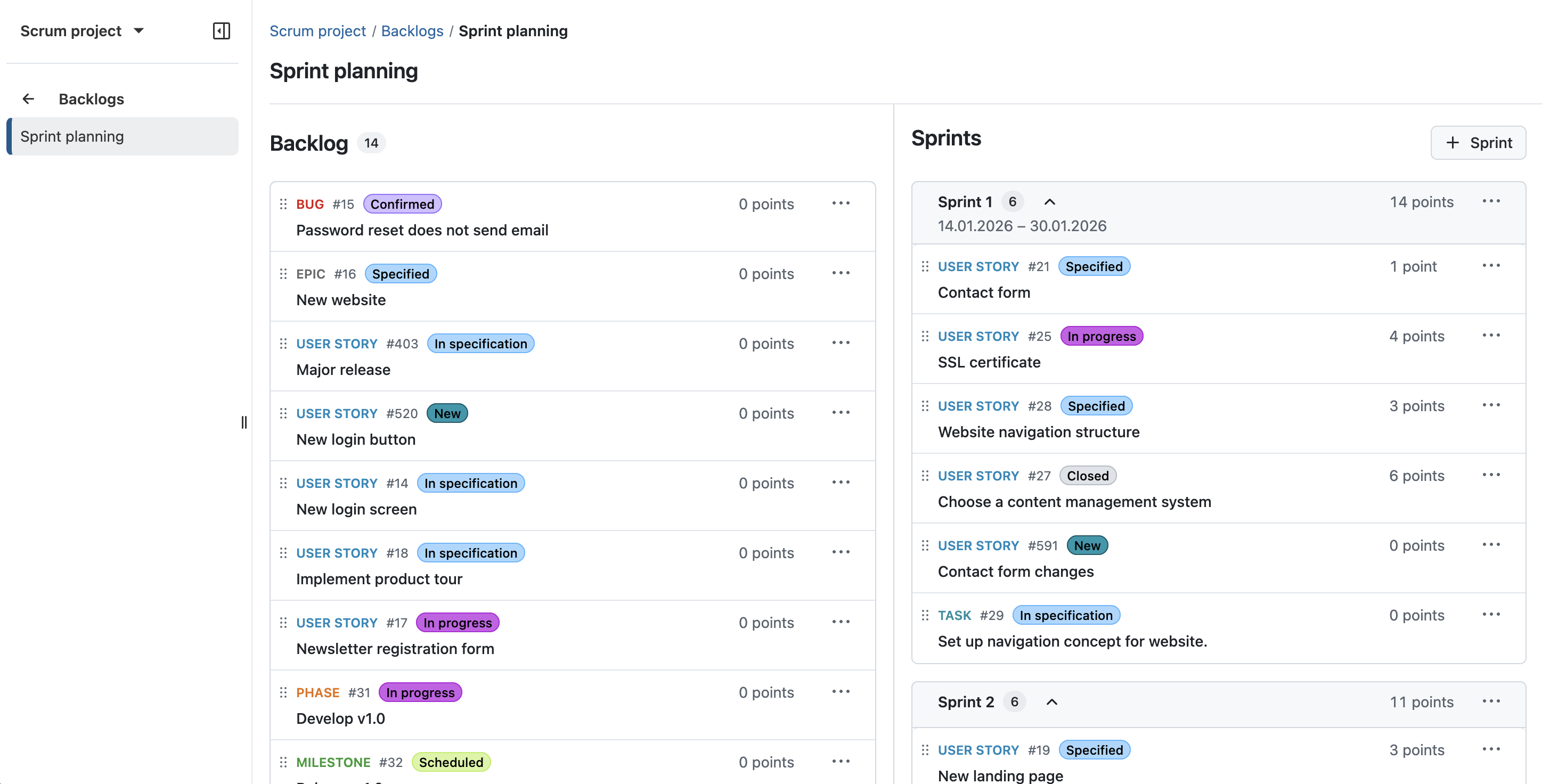Collapse Sprint 2 using its chevron
The width and height of the screenshot is (1550, 784).
1052,701
